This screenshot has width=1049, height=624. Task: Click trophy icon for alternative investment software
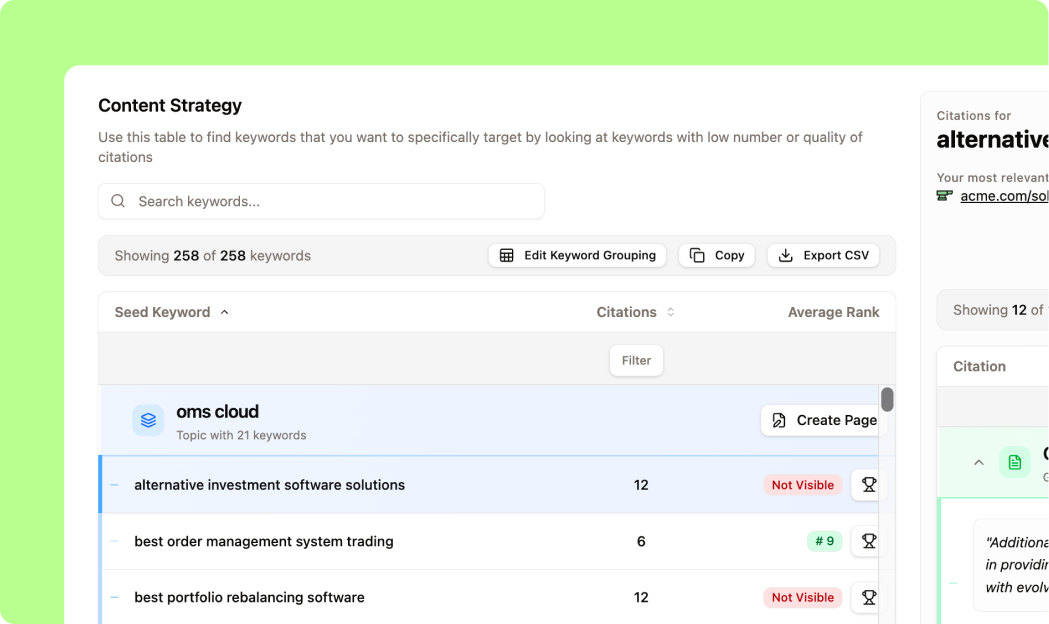868,485
